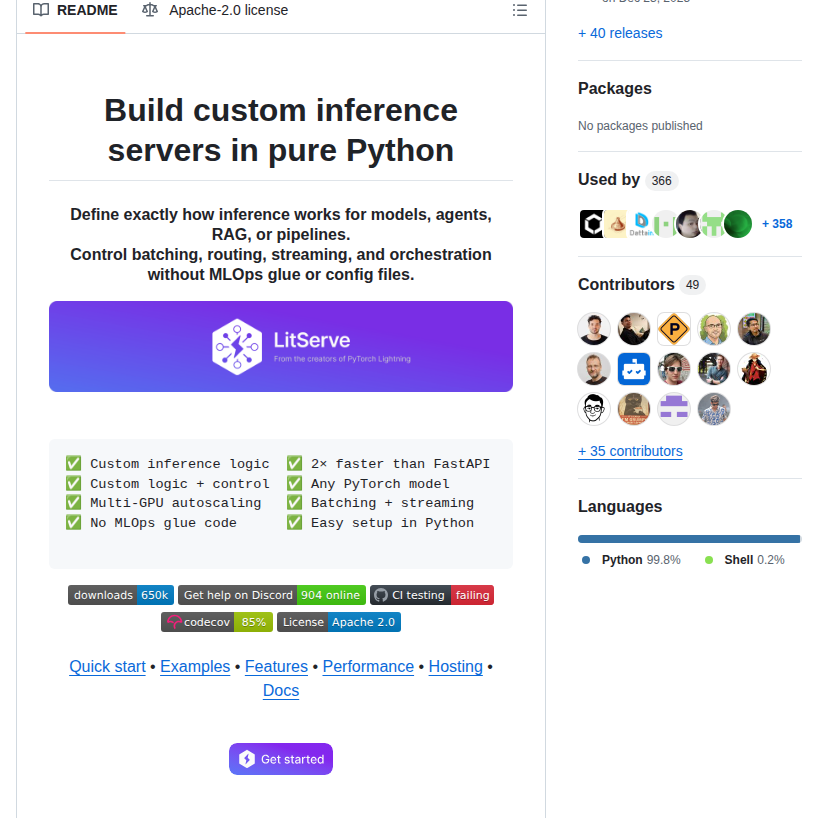The image size is (826, 818).
Task: Open the blue robot contributor avatar
Action: coord(634,369)
